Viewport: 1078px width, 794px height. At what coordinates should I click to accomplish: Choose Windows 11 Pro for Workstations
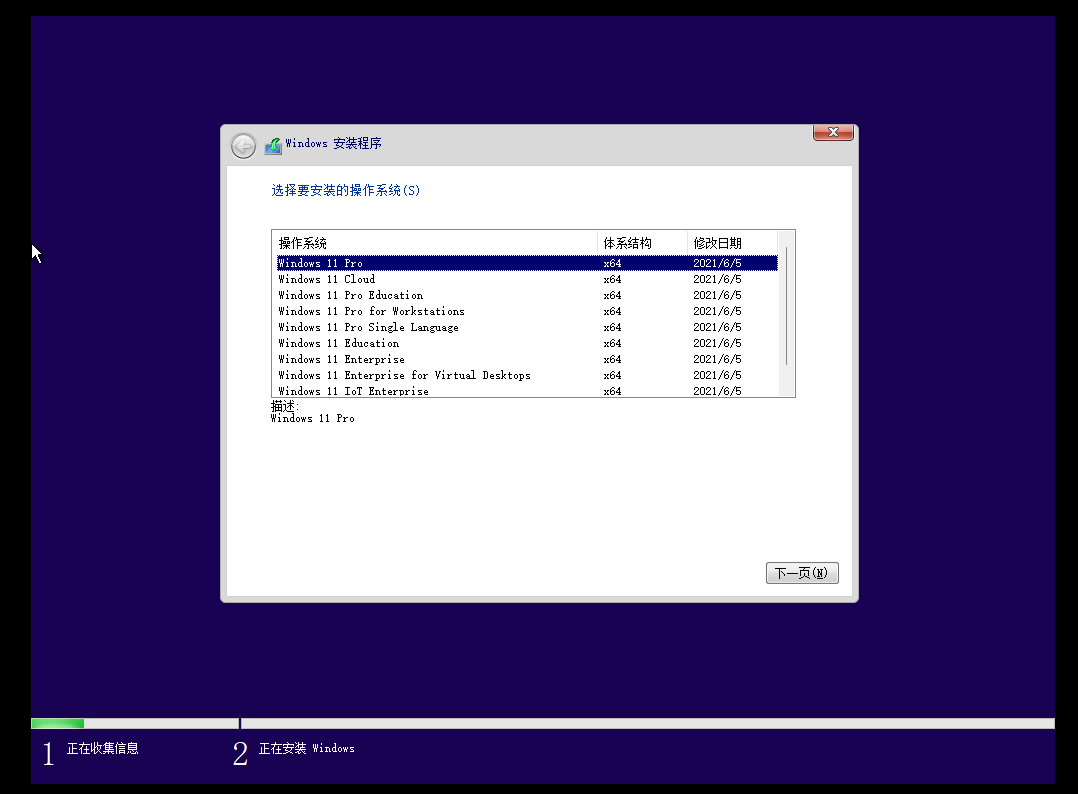tap(527, 311)
